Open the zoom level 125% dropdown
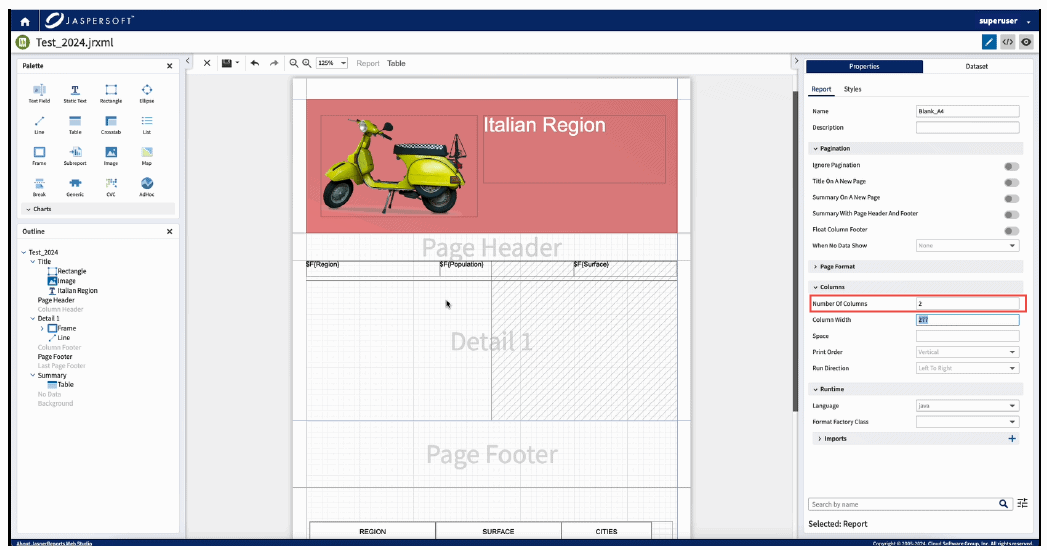Image resolution: width=1047 pixels, height=550 pixels. [x=332, y=63]
